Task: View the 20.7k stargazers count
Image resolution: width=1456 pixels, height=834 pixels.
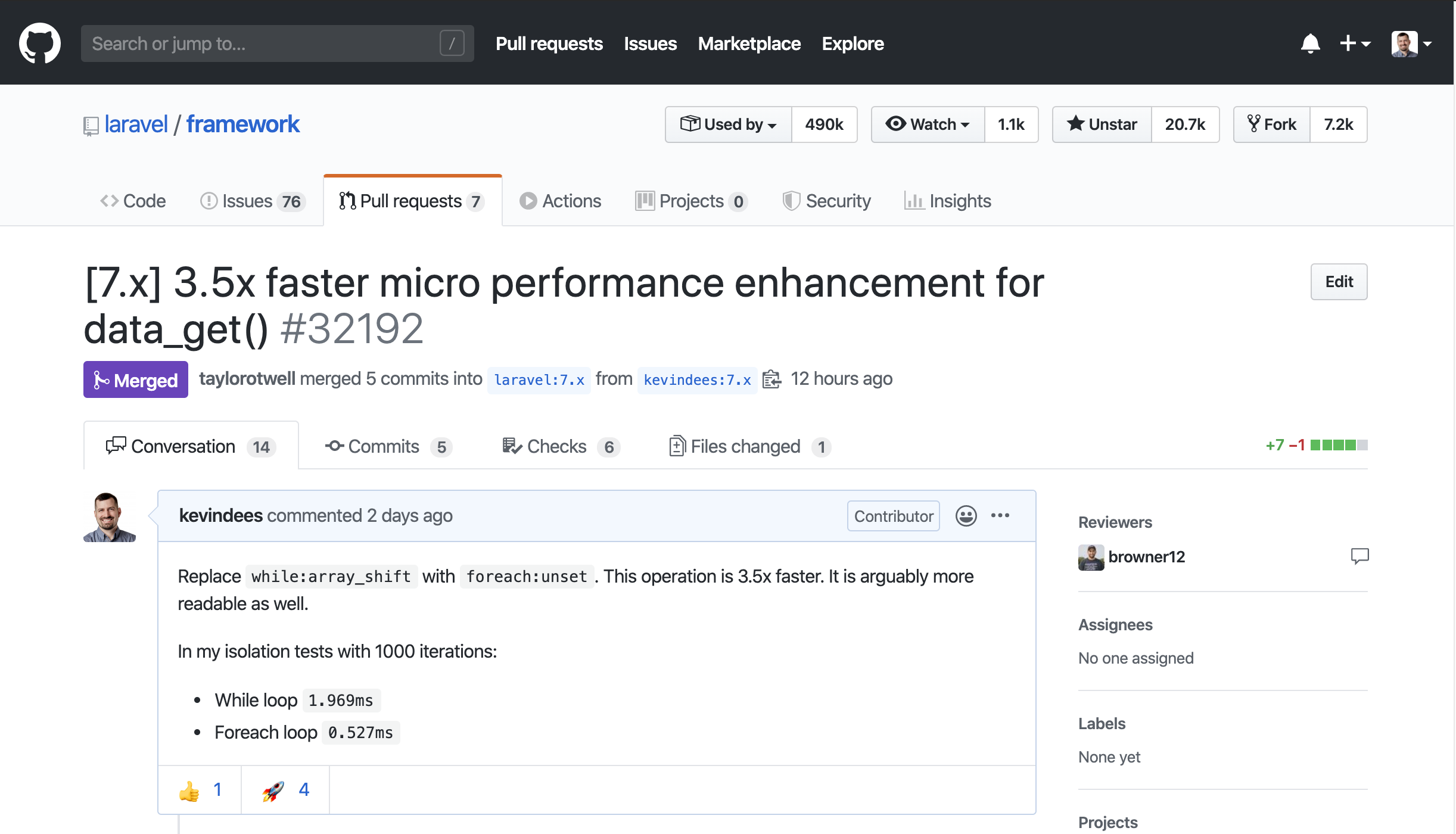Action: [1185, 124]
